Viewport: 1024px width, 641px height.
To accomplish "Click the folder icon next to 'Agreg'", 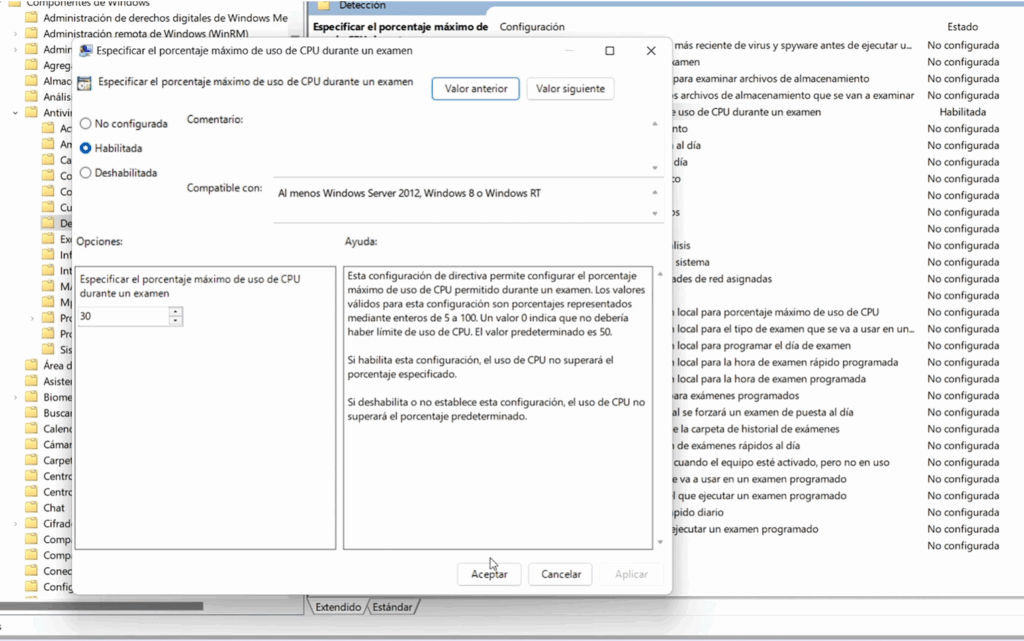I will [x=31, y=65].
